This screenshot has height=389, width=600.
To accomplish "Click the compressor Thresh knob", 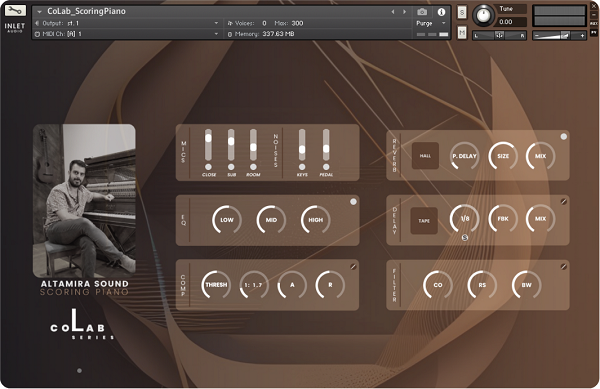I will coord(216,285).
